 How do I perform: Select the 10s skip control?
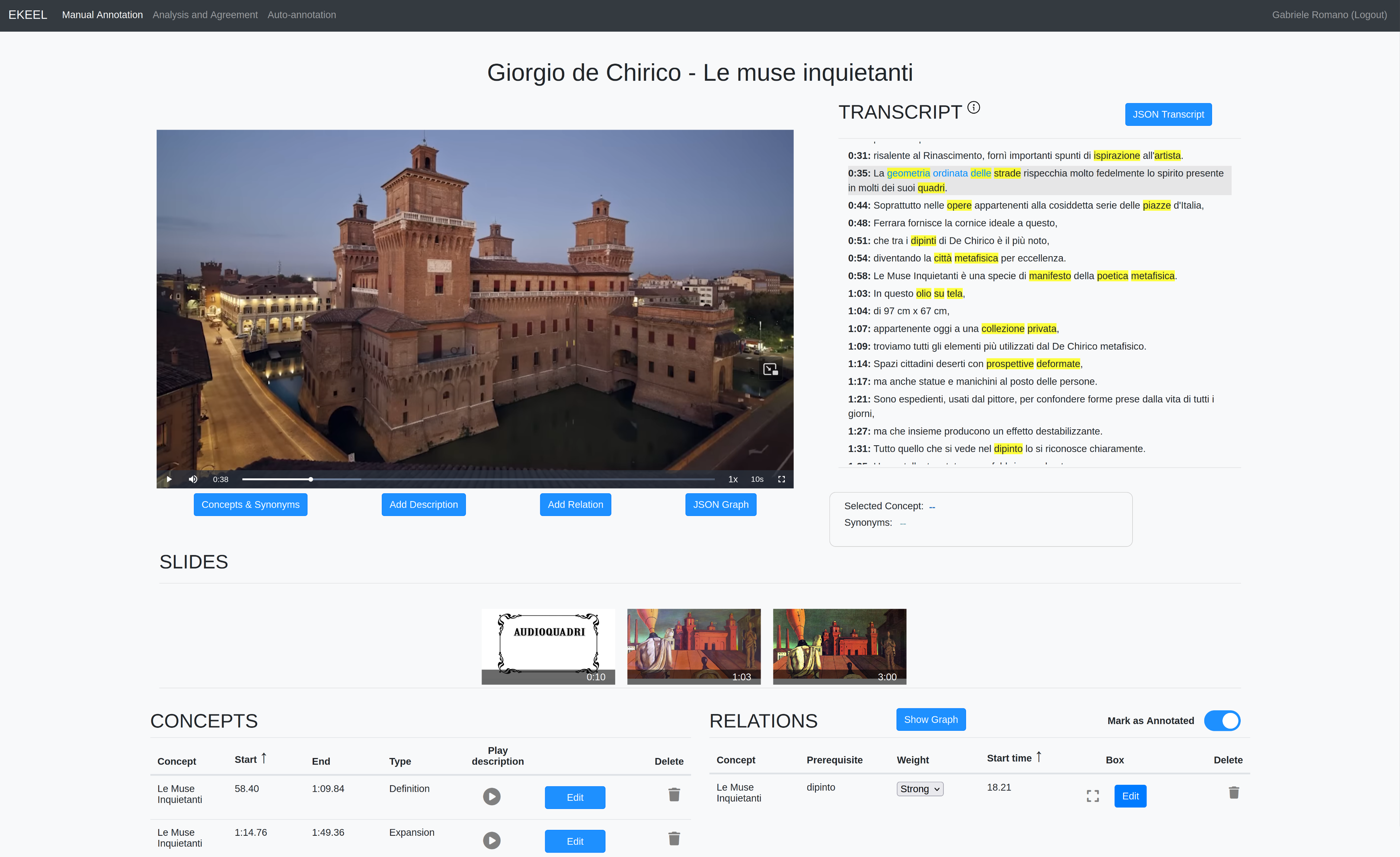coord(757,479)
